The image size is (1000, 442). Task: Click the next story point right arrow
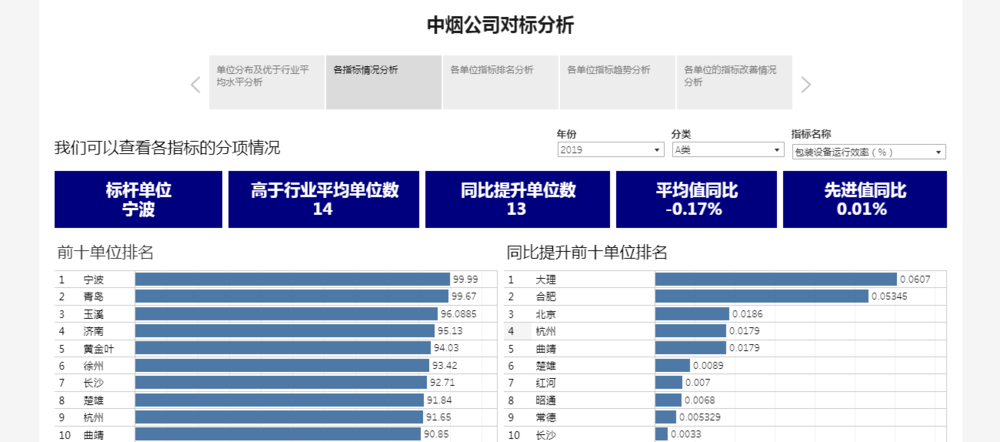[806, 84]
